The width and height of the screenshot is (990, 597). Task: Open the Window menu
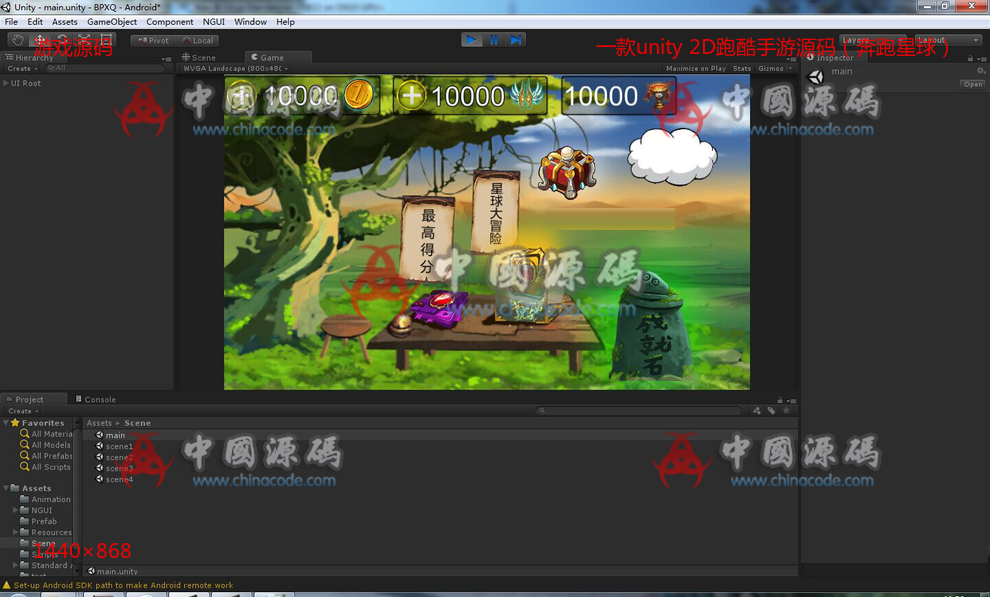click(x=250, y=21)
